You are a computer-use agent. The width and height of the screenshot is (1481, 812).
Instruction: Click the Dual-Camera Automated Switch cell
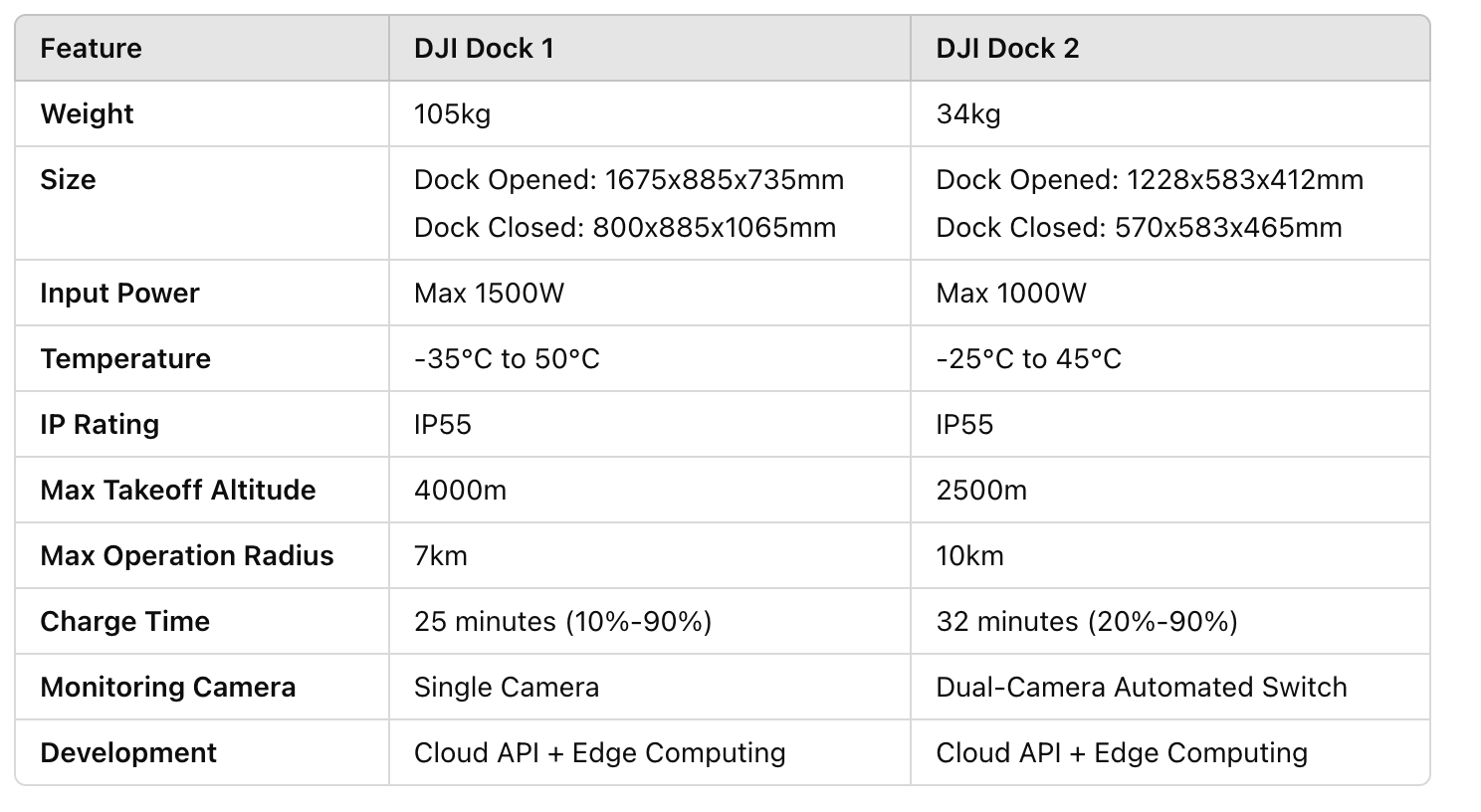tap(1141, 688)
